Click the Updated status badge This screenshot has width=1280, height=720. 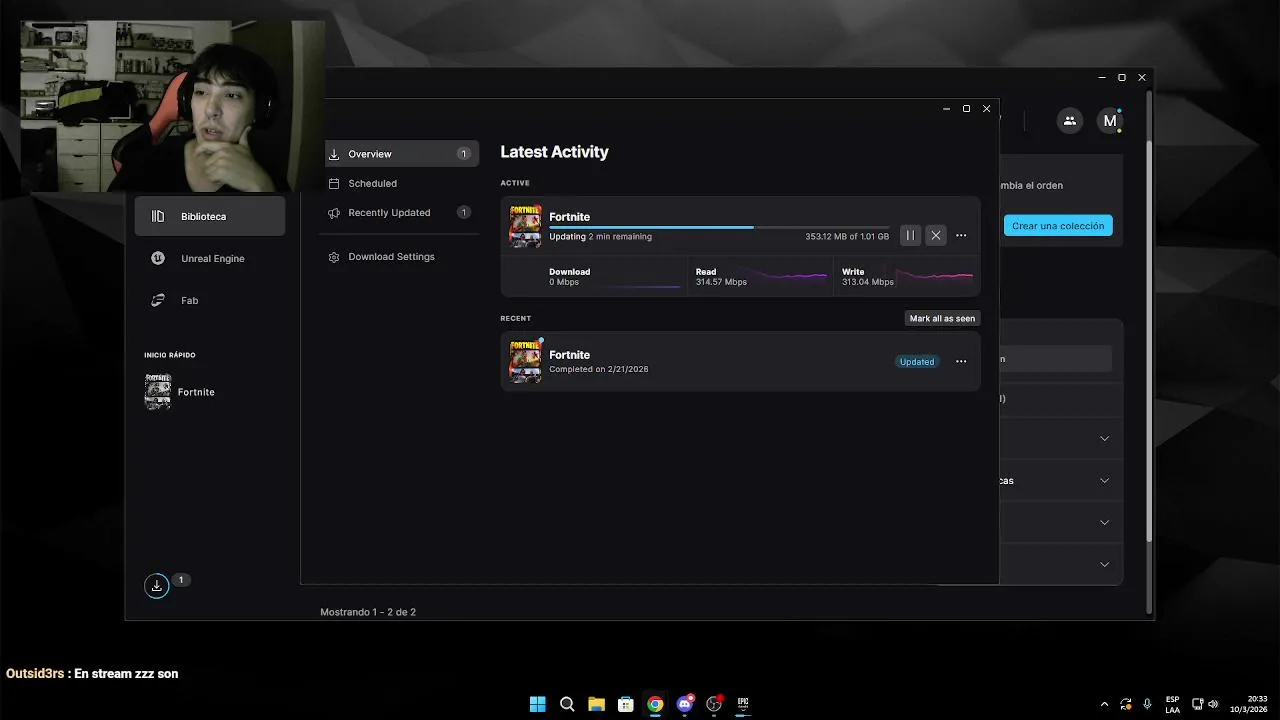(x=916, y=362)
